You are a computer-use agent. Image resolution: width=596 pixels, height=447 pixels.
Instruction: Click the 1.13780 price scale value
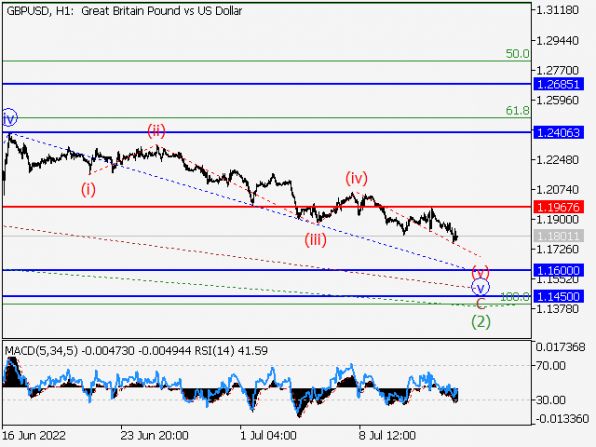click(x=557, y=308)
